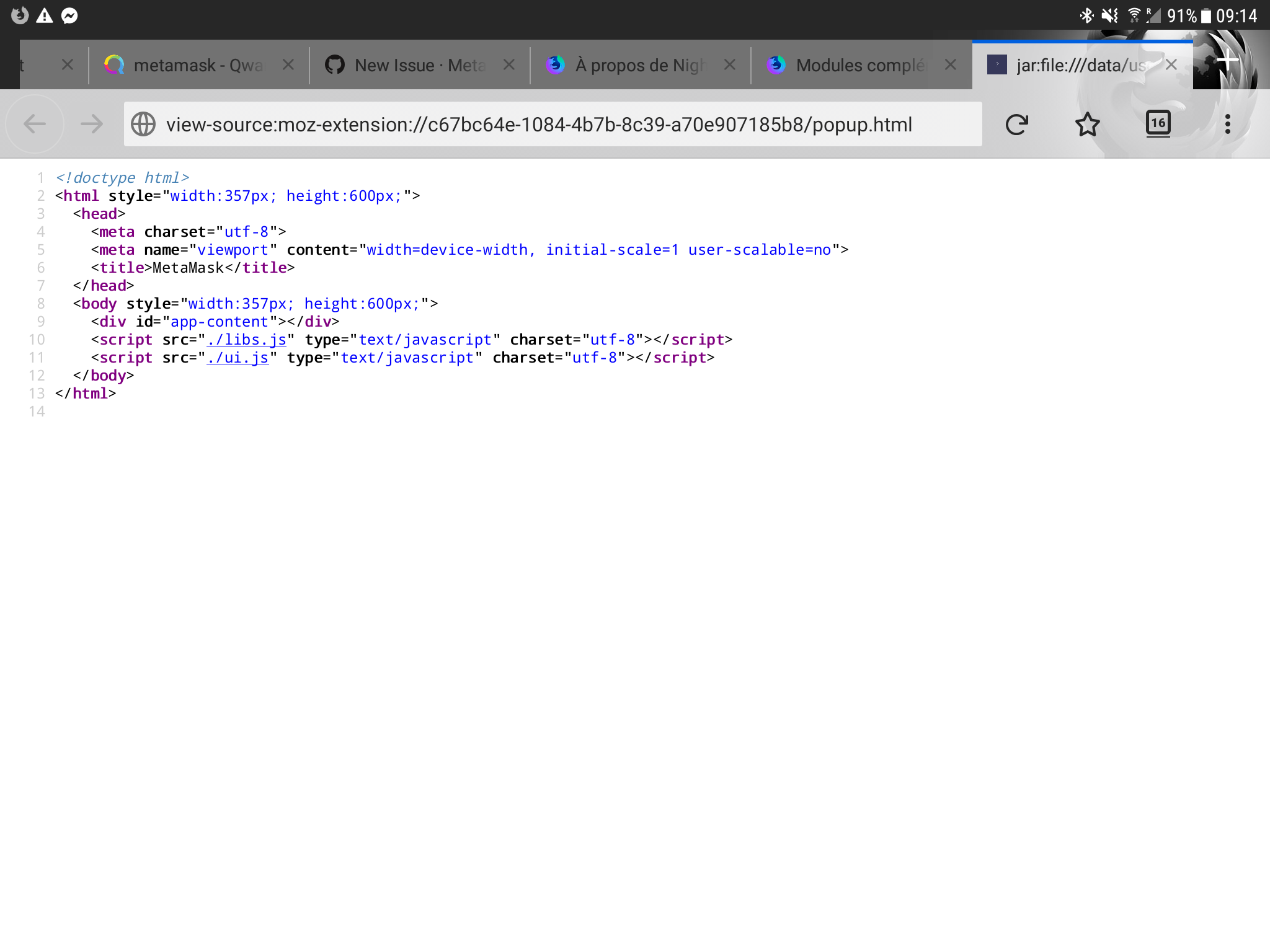Close the jar:file tab
The image size is (1270, 952).
1171,64
